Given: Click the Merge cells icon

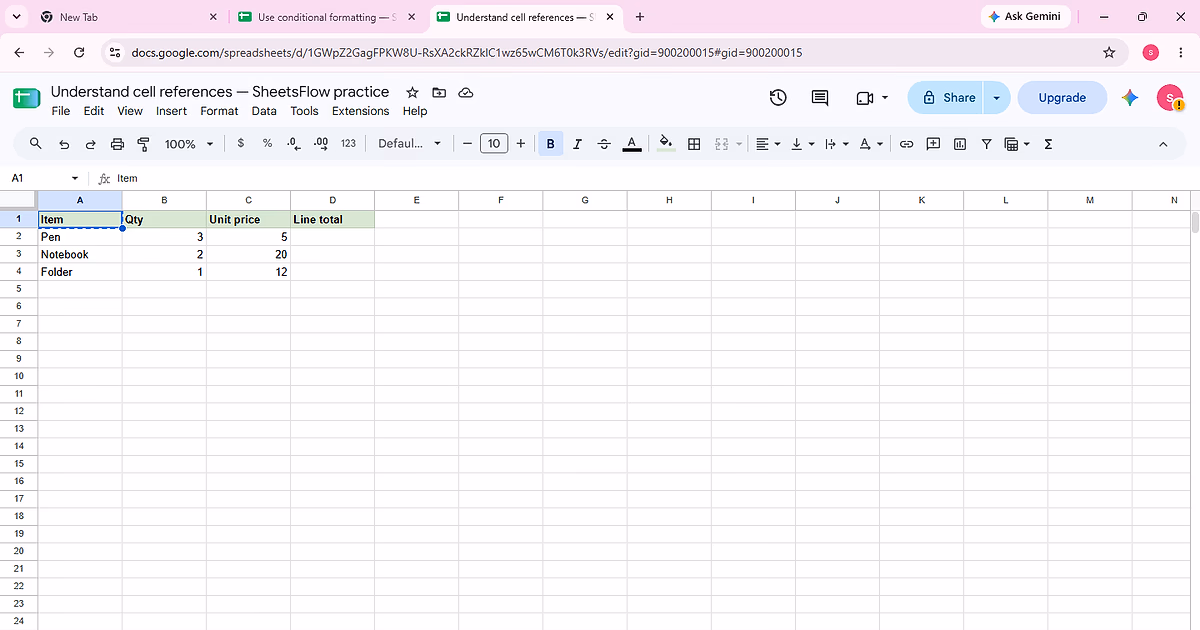Looking at the screenshot, I should (721, 144).
